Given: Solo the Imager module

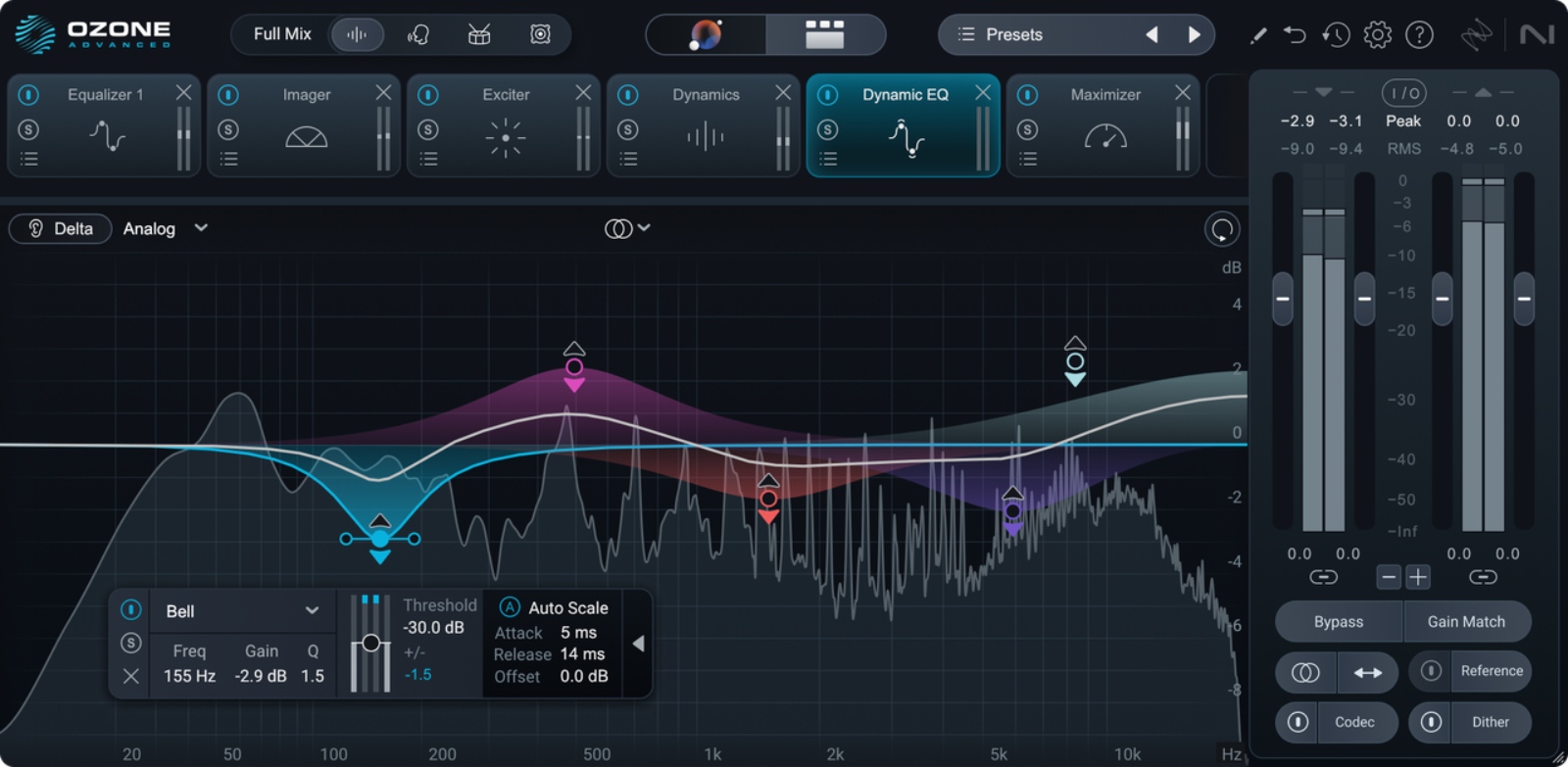Looking at the screenshot, I should coord(228,129).
